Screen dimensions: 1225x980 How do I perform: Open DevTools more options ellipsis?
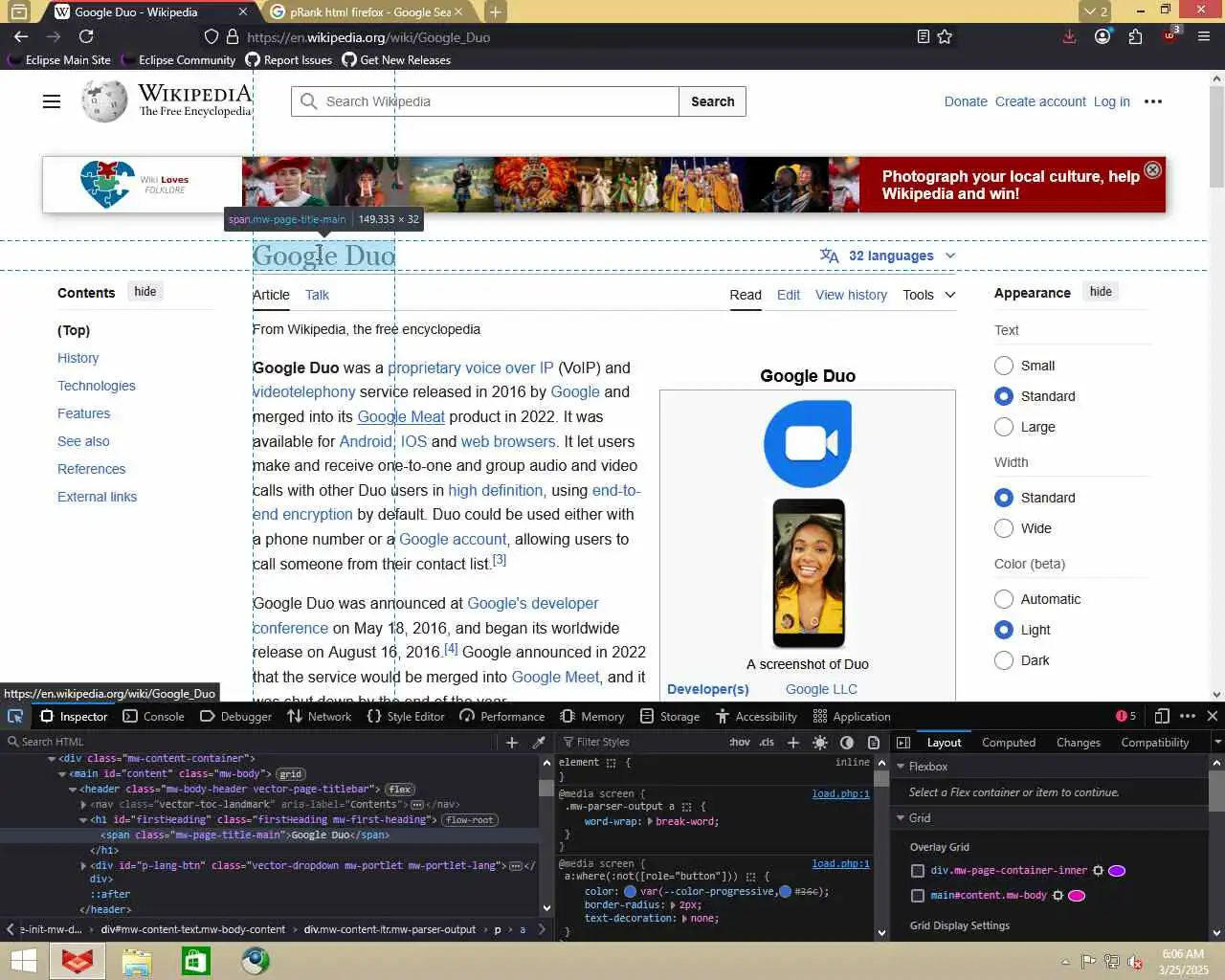click(1188, 716)
